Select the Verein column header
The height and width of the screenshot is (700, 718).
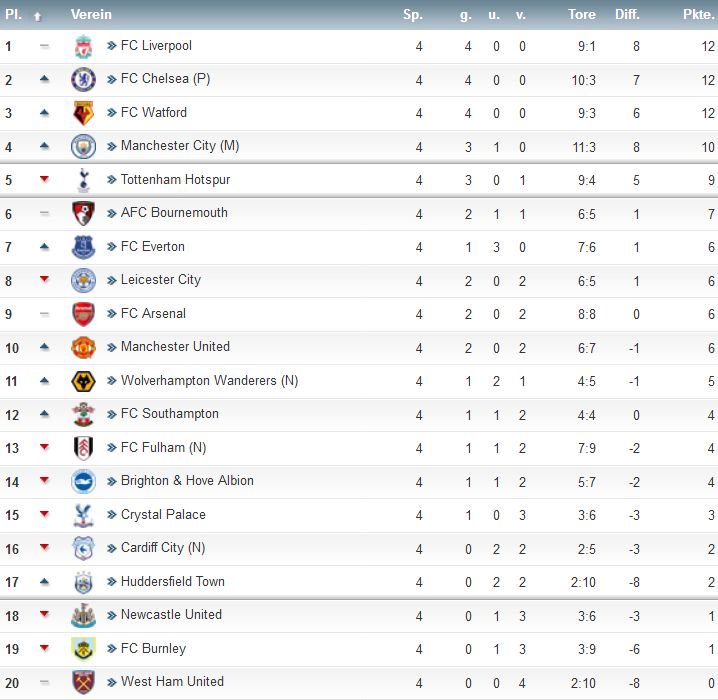click(91, 14)
